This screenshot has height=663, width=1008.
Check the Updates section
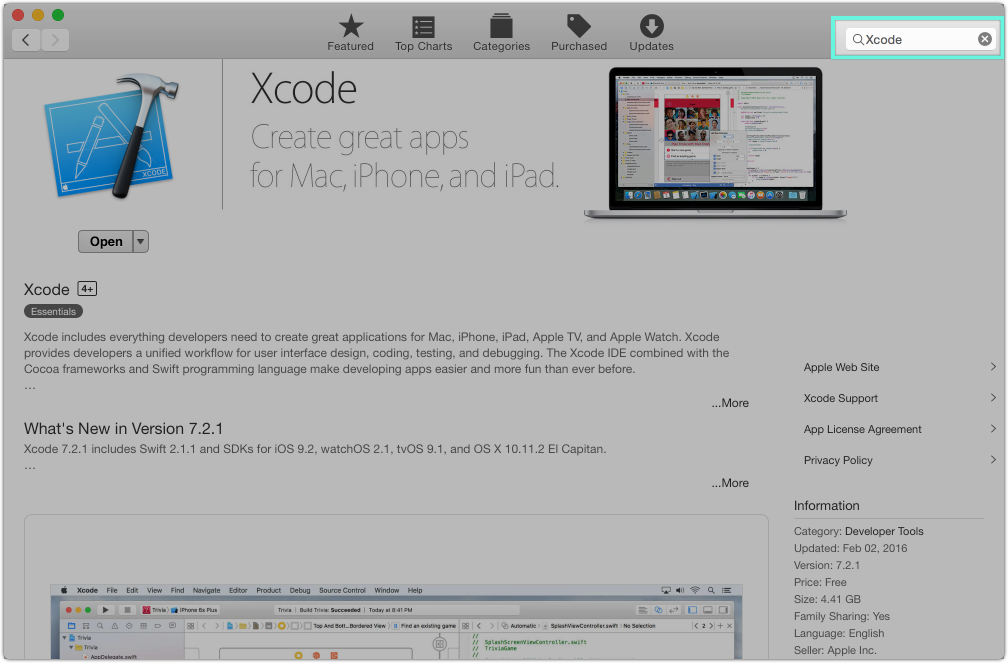tap(651, 33)
